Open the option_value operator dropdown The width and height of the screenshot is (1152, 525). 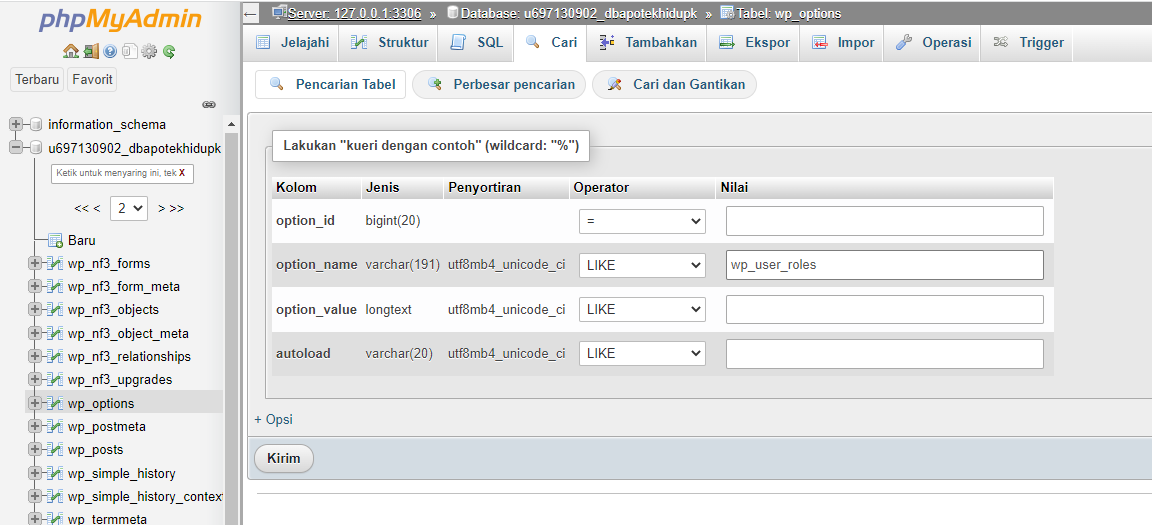tap(642, 309)
